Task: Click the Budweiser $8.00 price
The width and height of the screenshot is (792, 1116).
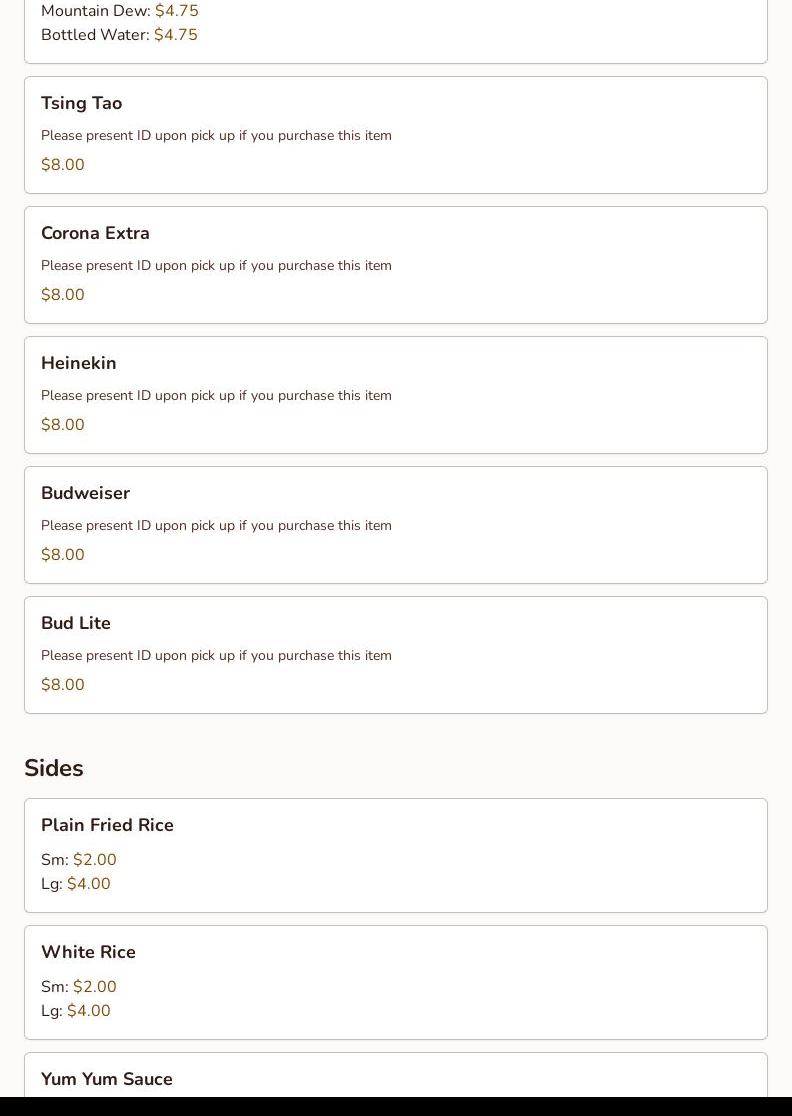Action: click(x=63, y=555)
